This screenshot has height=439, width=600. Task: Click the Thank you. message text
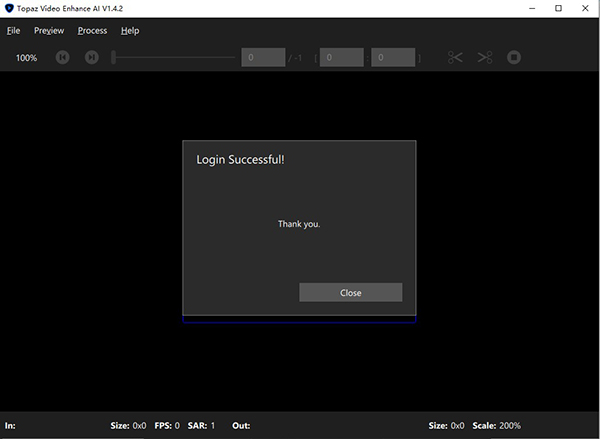299,224
